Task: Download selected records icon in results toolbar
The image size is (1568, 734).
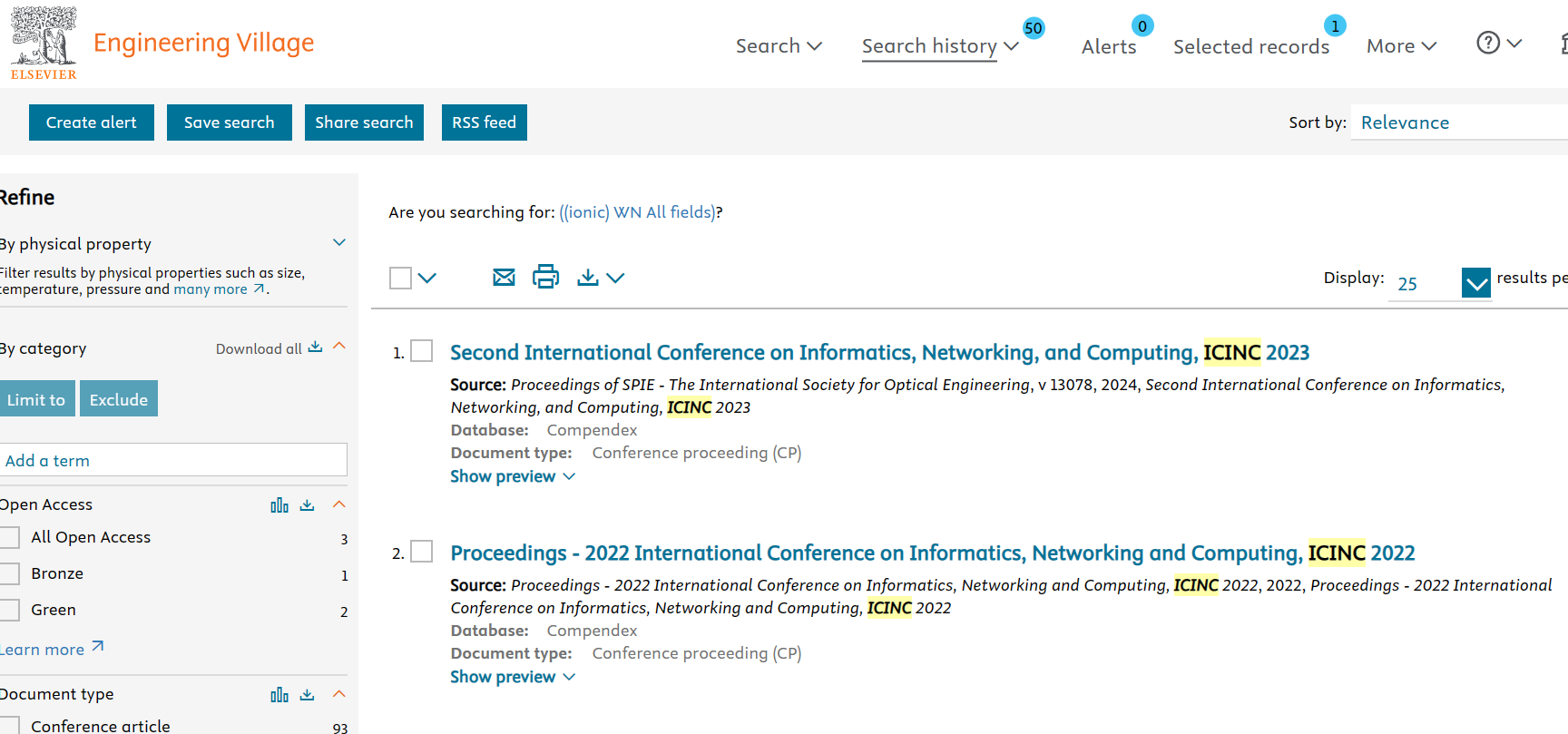Action: (x=588, y=277)
